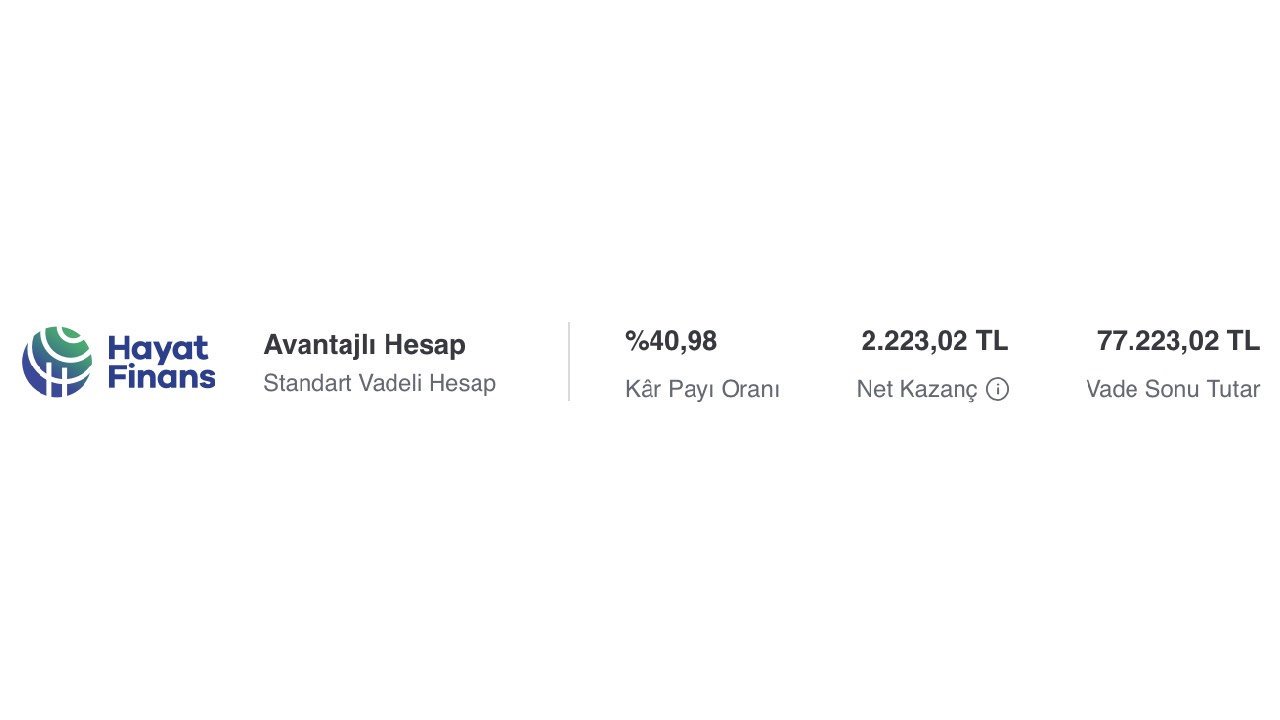The height and width of the screenshot is (720, 1280).
Task: Click the %40,98 profit share rate
Action: click(671, 342)
